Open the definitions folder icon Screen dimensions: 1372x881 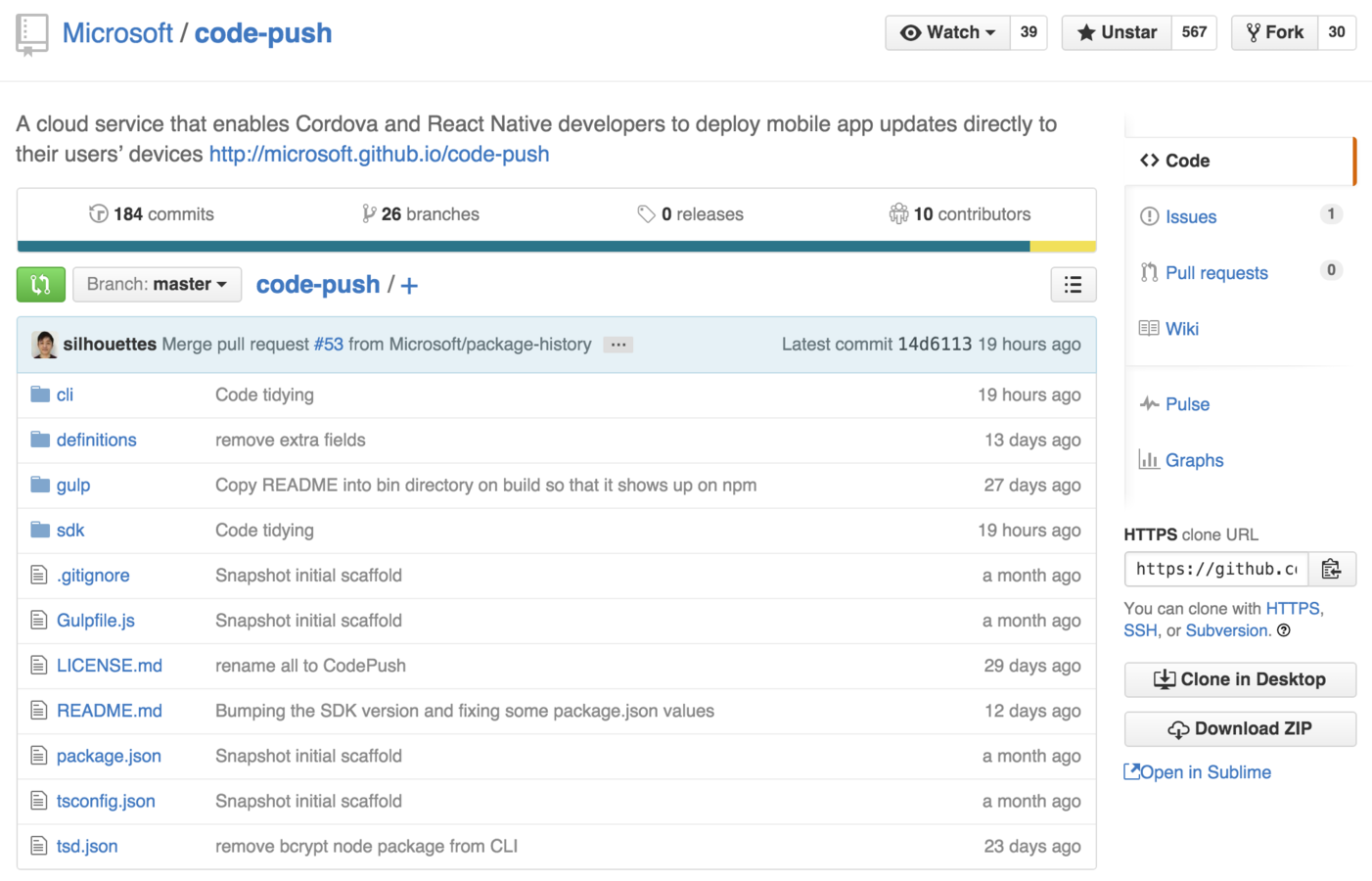pos(40,440)
